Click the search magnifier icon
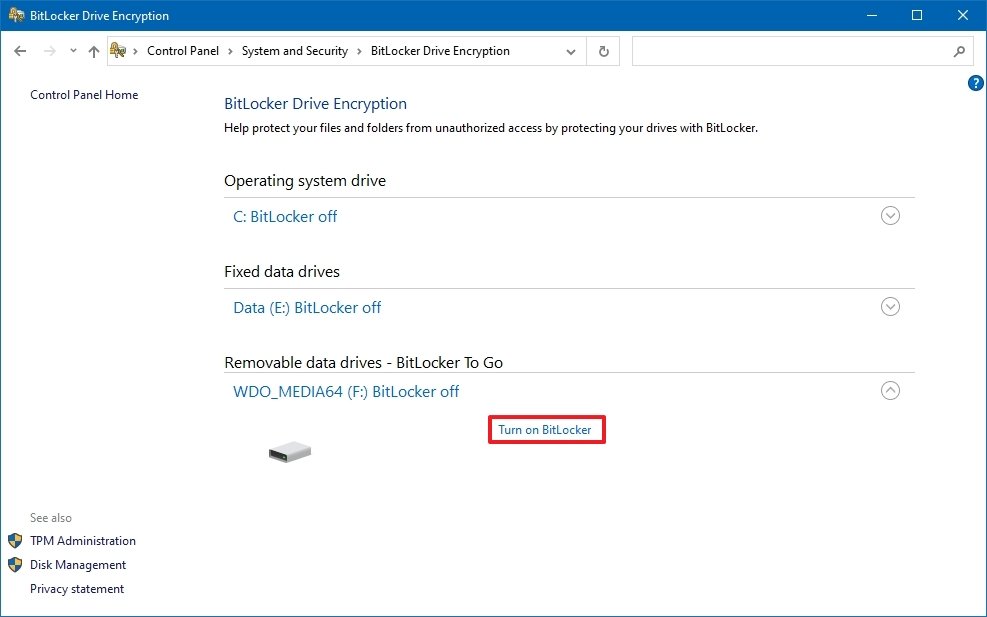This screenshot has width=987, height=617. (958, 51)
